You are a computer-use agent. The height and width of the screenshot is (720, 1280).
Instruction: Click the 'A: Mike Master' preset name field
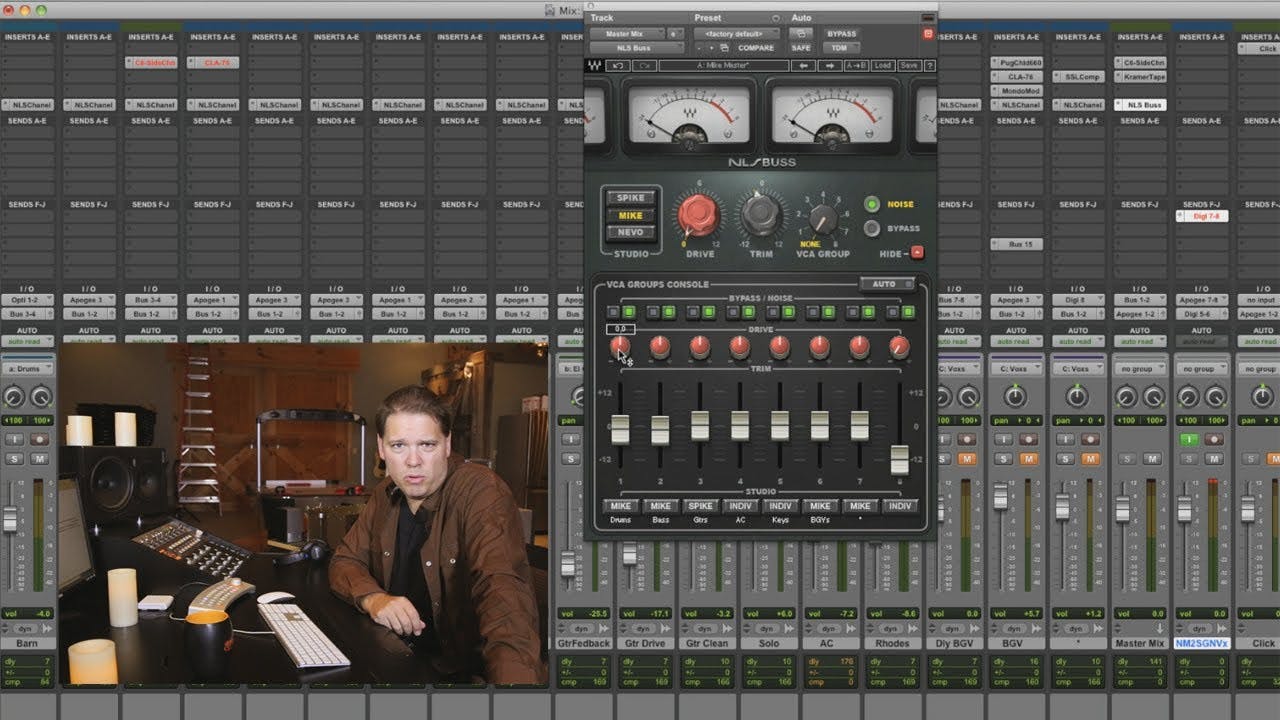pos(724,66)
